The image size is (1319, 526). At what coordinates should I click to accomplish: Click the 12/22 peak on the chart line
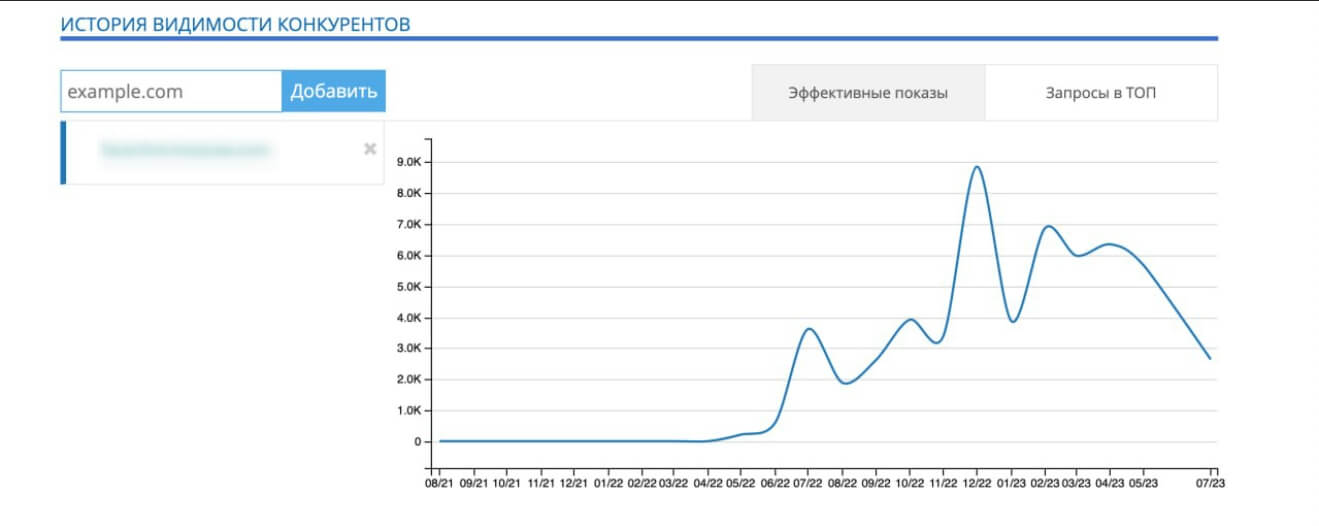tap(977, 167)
